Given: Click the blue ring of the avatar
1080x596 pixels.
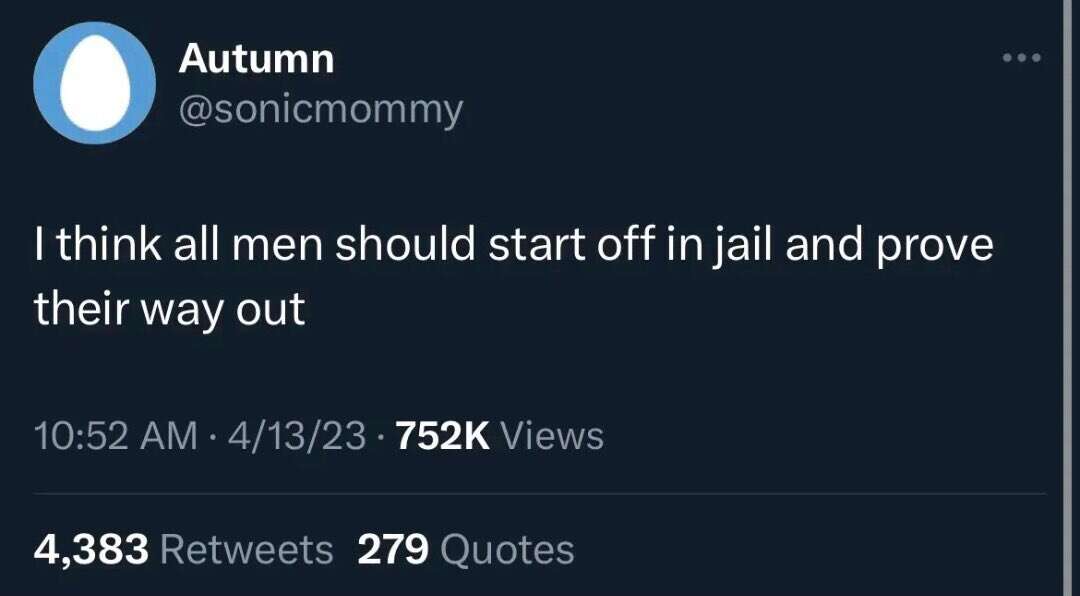Looking at the screenshot, I should (x=45, y=83).
